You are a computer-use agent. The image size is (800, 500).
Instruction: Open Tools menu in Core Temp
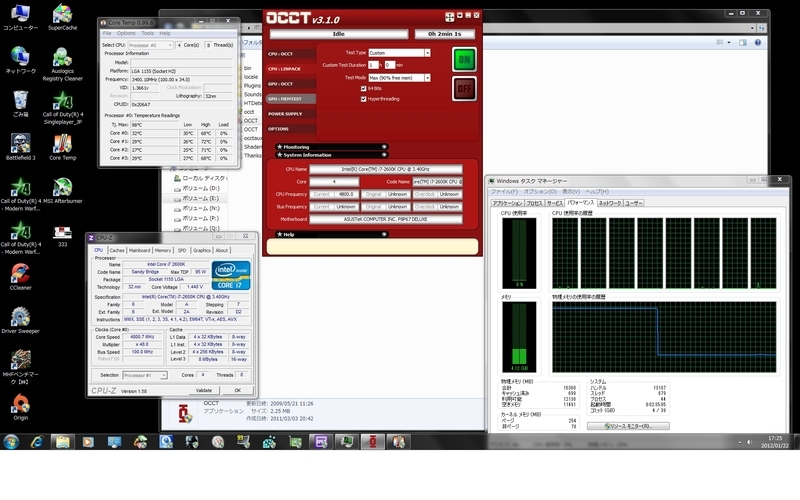[x=147, y=33]
